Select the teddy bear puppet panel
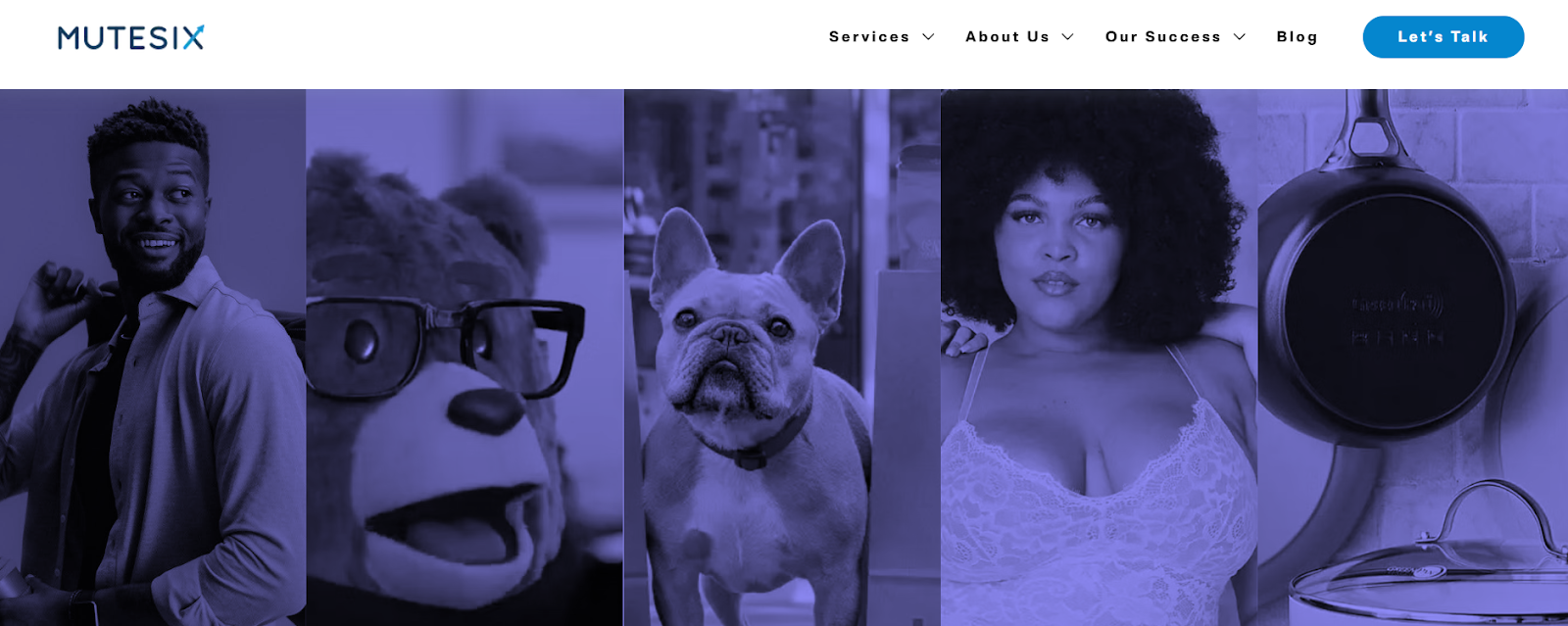This screenshot has height=626, width=1568. [465, 358]
